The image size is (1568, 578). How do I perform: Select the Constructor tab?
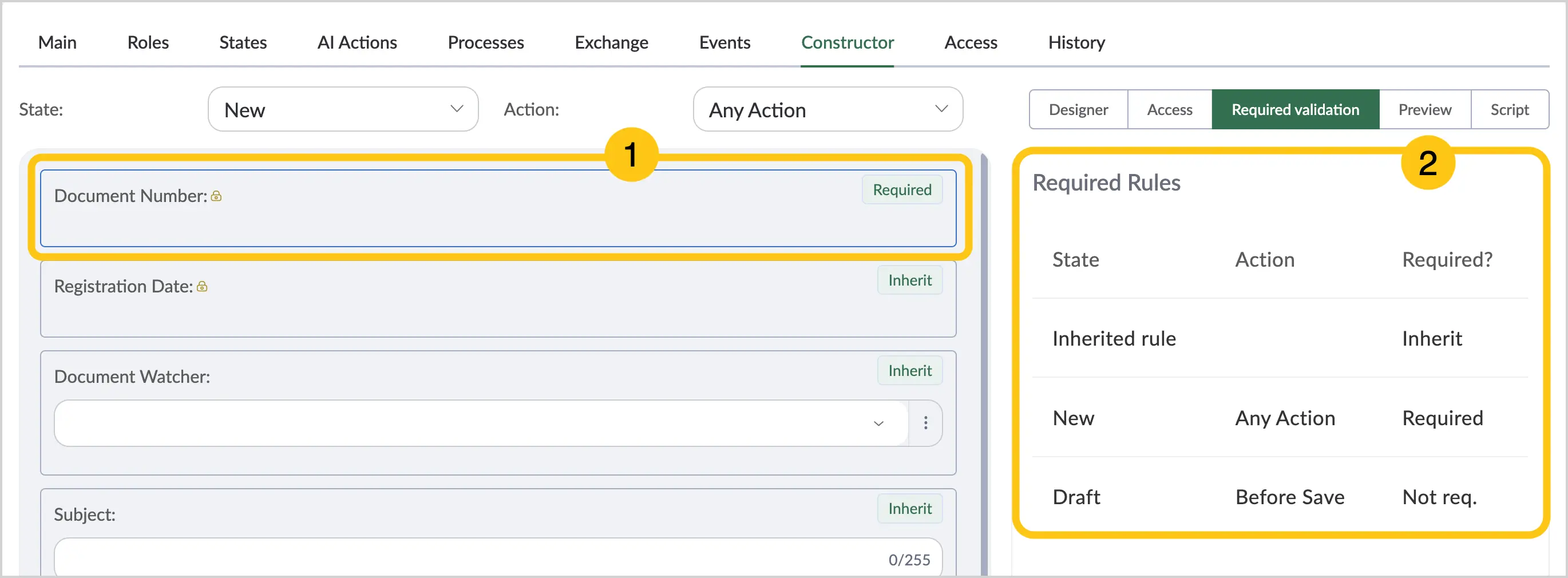point(848,42)
